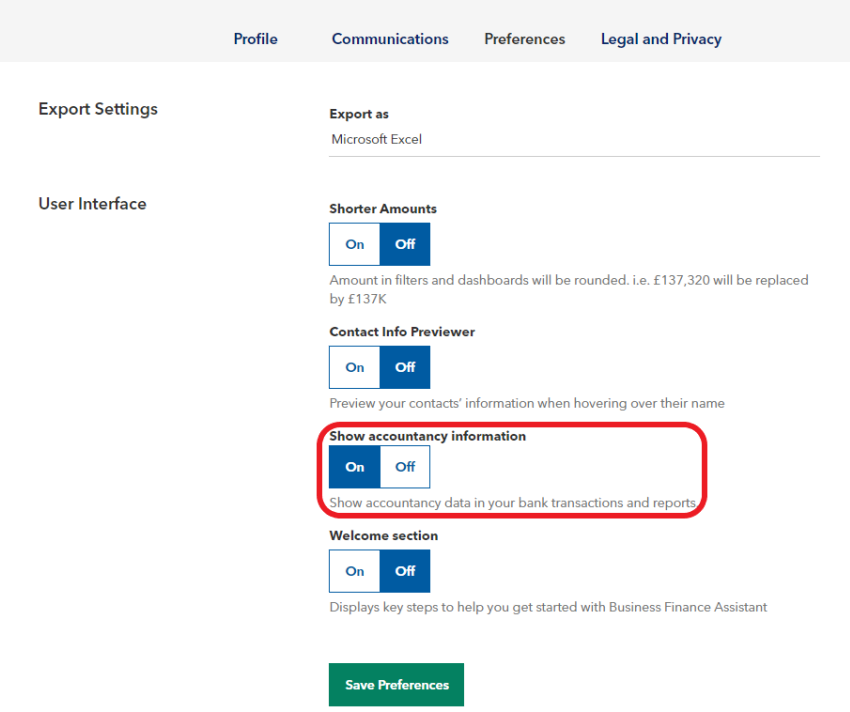Click the Show accountancy information heading
This screenshot has height=712, width=850.
pos(427,436)
